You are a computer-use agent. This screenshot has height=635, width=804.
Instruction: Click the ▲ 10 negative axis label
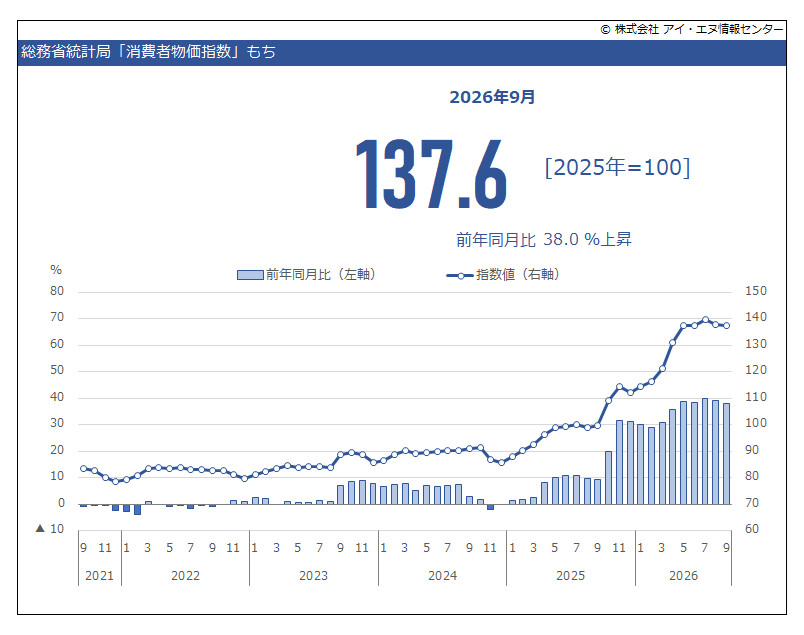tap(50, 529)
